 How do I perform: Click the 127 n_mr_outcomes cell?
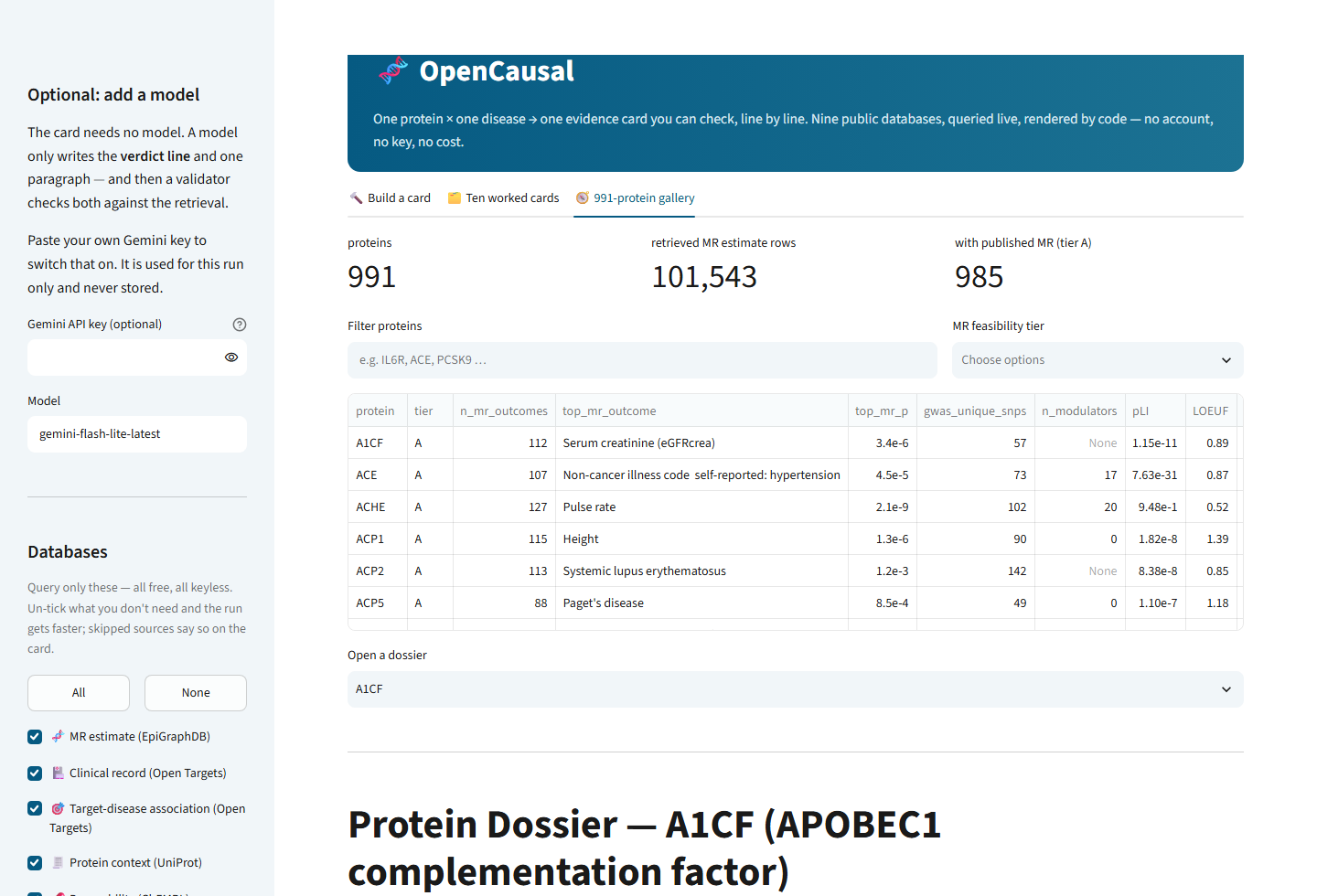point(505,507)
